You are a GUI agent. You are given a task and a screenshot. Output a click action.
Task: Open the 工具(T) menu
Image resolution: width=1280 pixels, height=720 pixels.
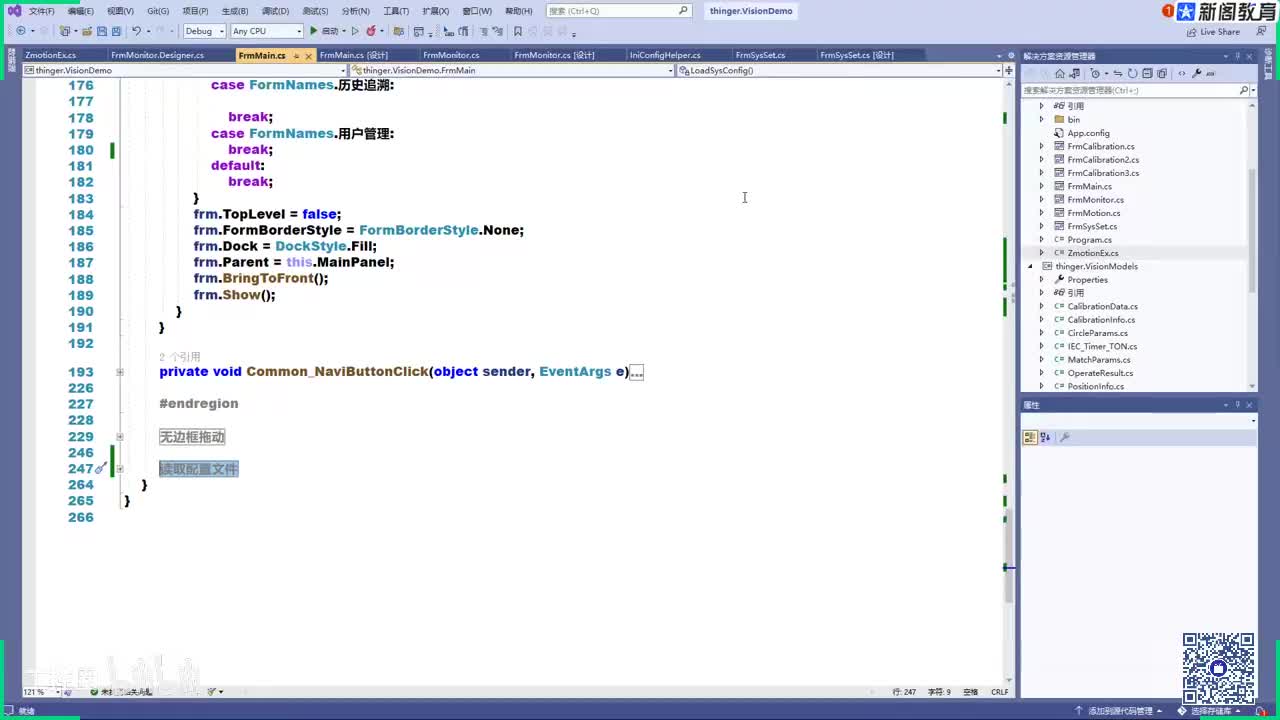click(x=396, y=11)
